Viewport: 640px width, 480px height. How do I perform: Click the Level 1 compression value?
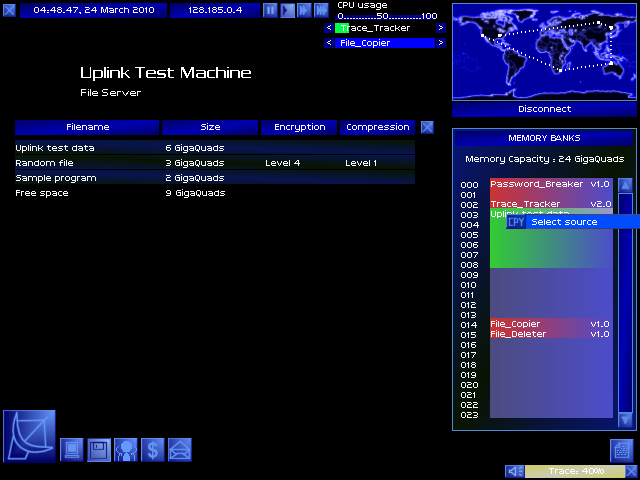[x=361, y=163]
